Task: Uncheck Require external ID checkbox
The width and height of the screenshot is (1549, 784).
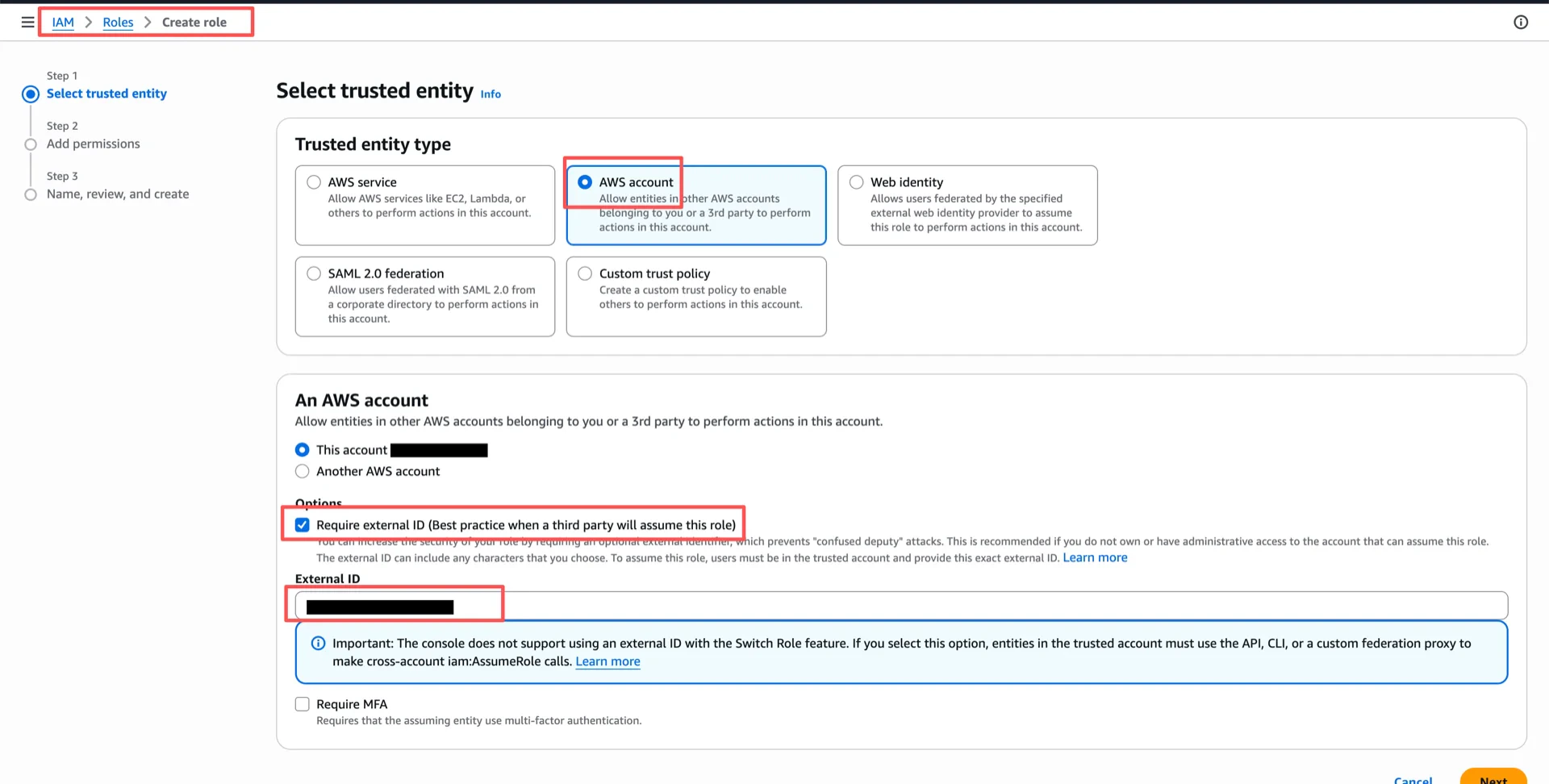Action: click(x=303, y=525)
